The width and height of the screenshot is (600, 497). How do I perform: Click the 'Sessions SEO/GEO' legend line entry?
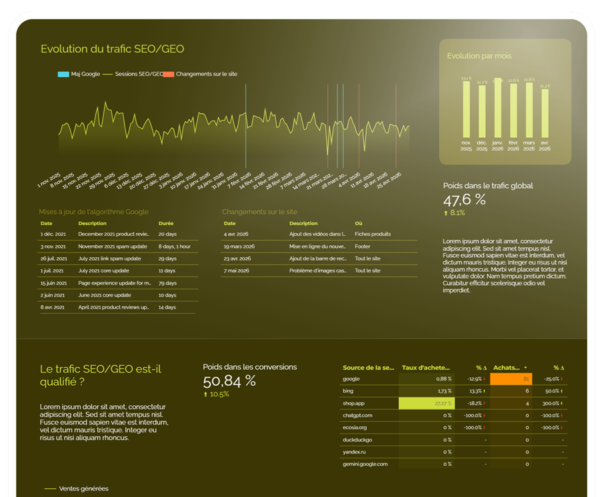[133, 74]
